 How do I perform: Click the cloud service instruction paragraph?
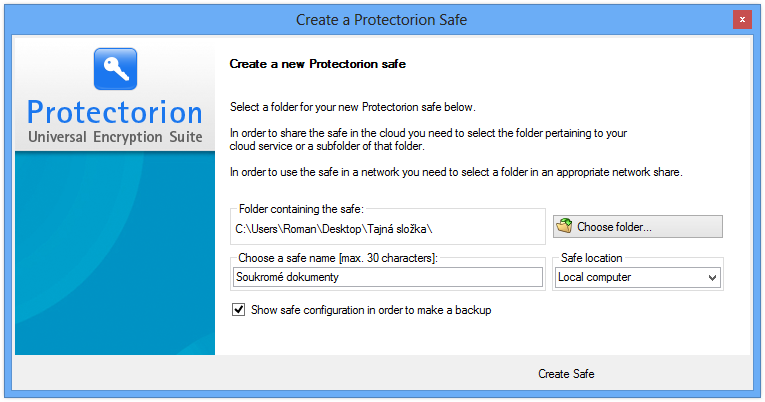tap(428, 140)
